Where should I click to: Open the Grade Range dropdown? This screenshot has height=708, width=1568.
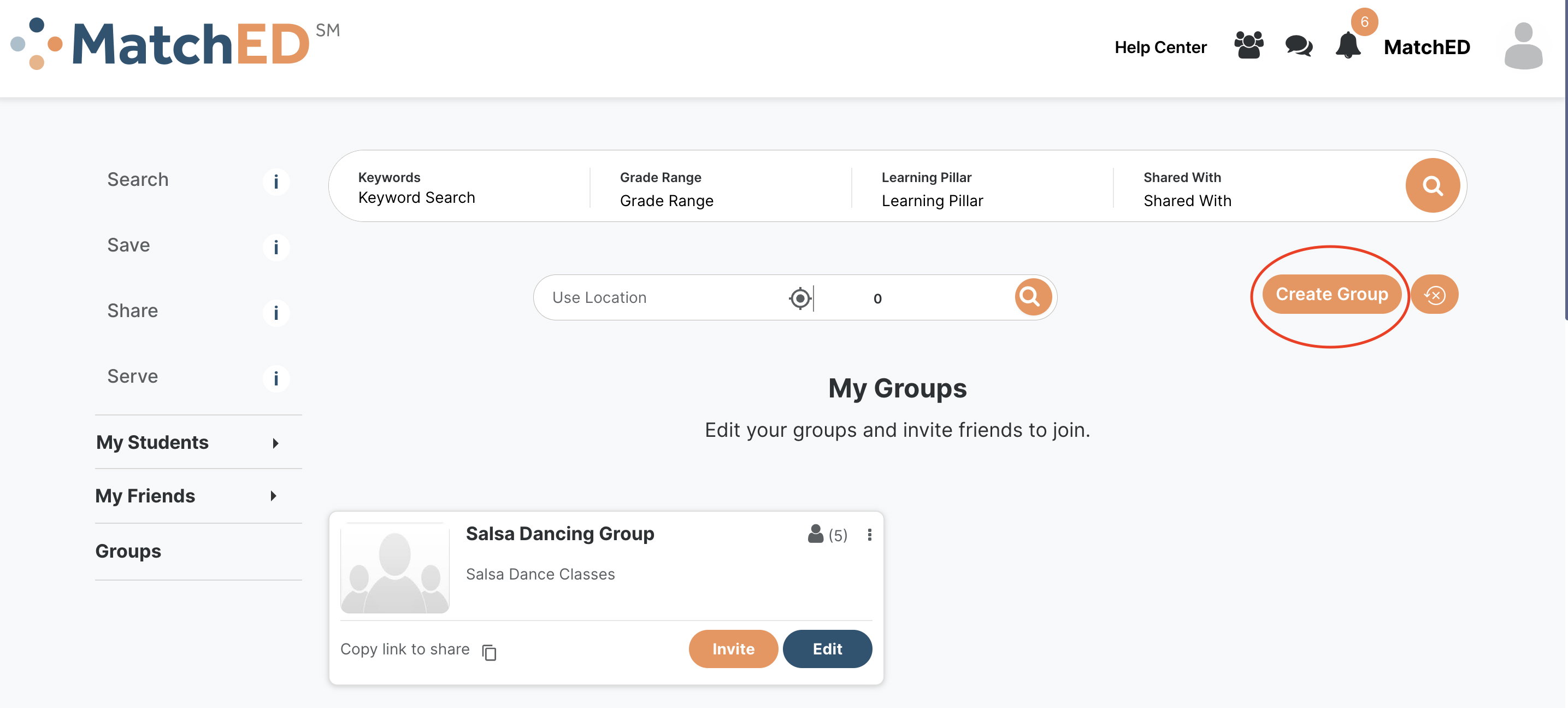[x=667, y=201]
